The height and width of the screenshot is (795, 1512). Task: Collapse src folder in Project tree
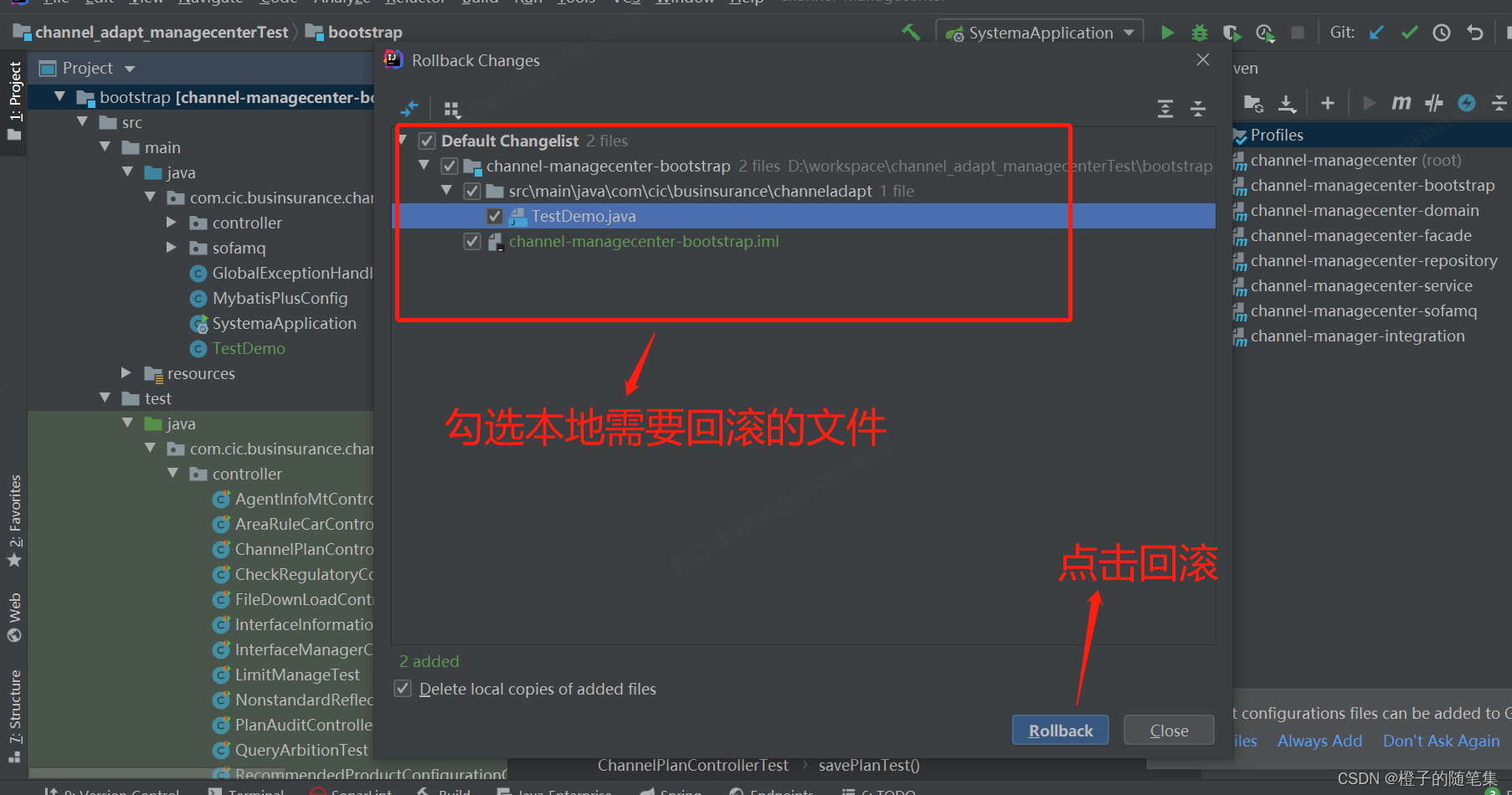[83, 121]
